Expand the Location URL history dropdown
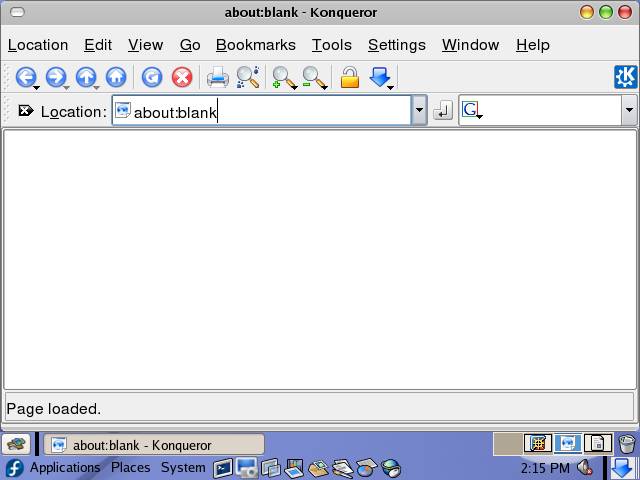The width and height of the screenshot is (640, 480). 420,111
